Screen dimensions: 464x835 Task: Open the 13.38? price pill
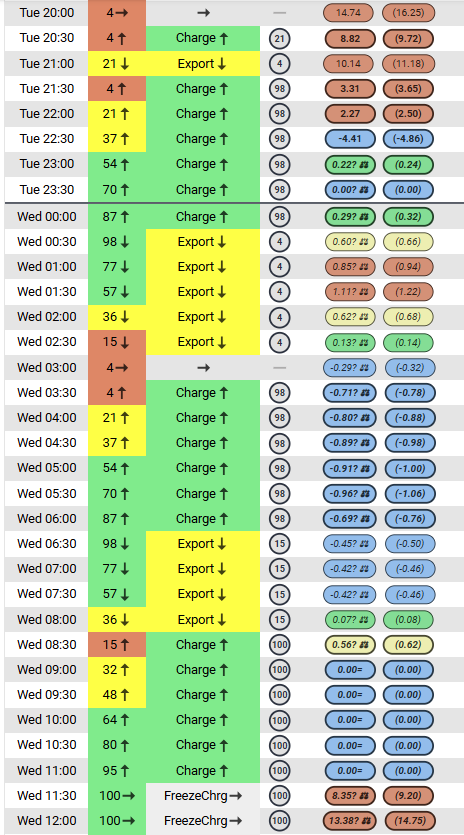click(x=350, y=820)
